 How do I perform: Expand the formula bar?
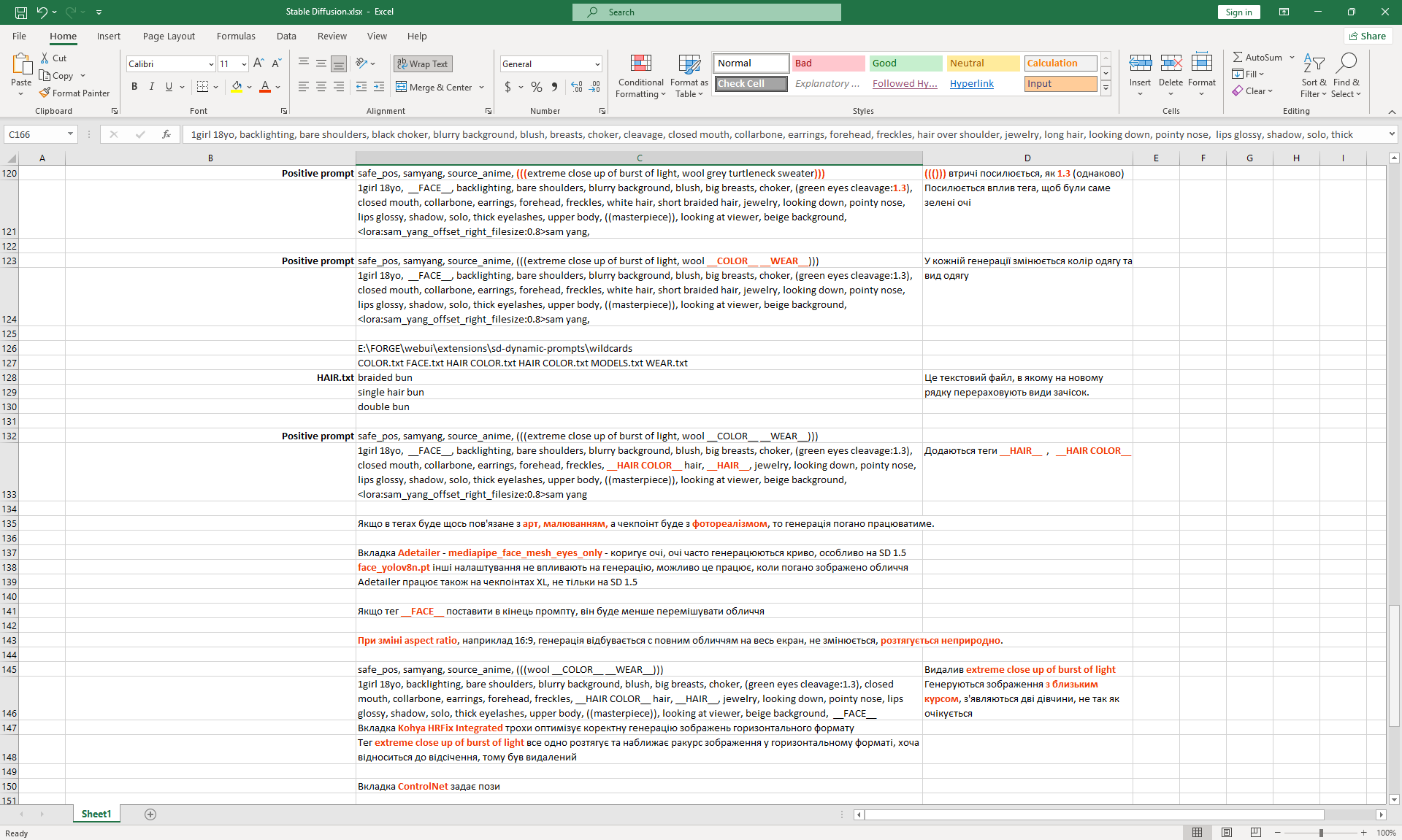point(1392,134)
